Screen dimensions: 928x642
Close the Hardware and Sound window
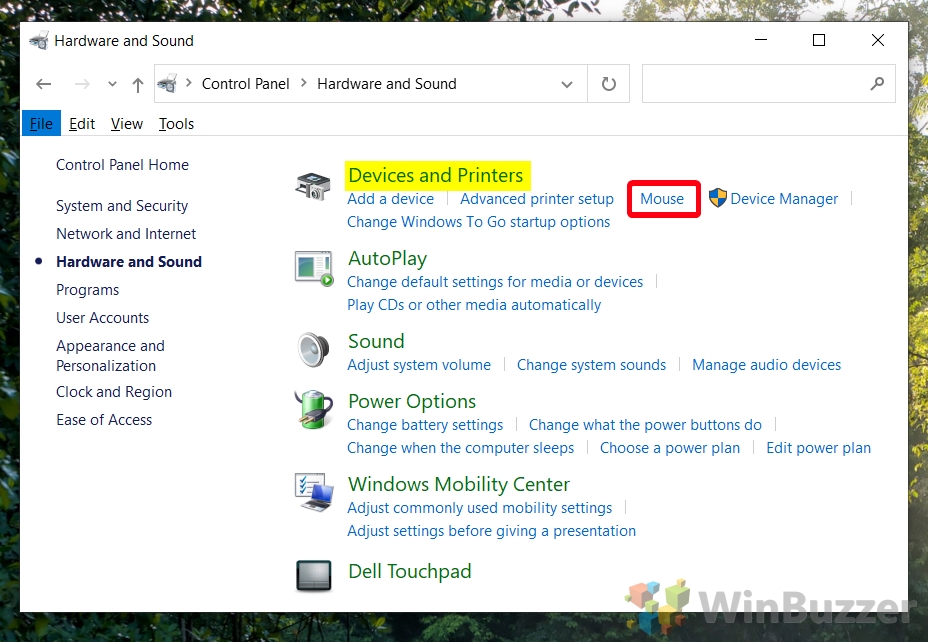pos(878,40)
